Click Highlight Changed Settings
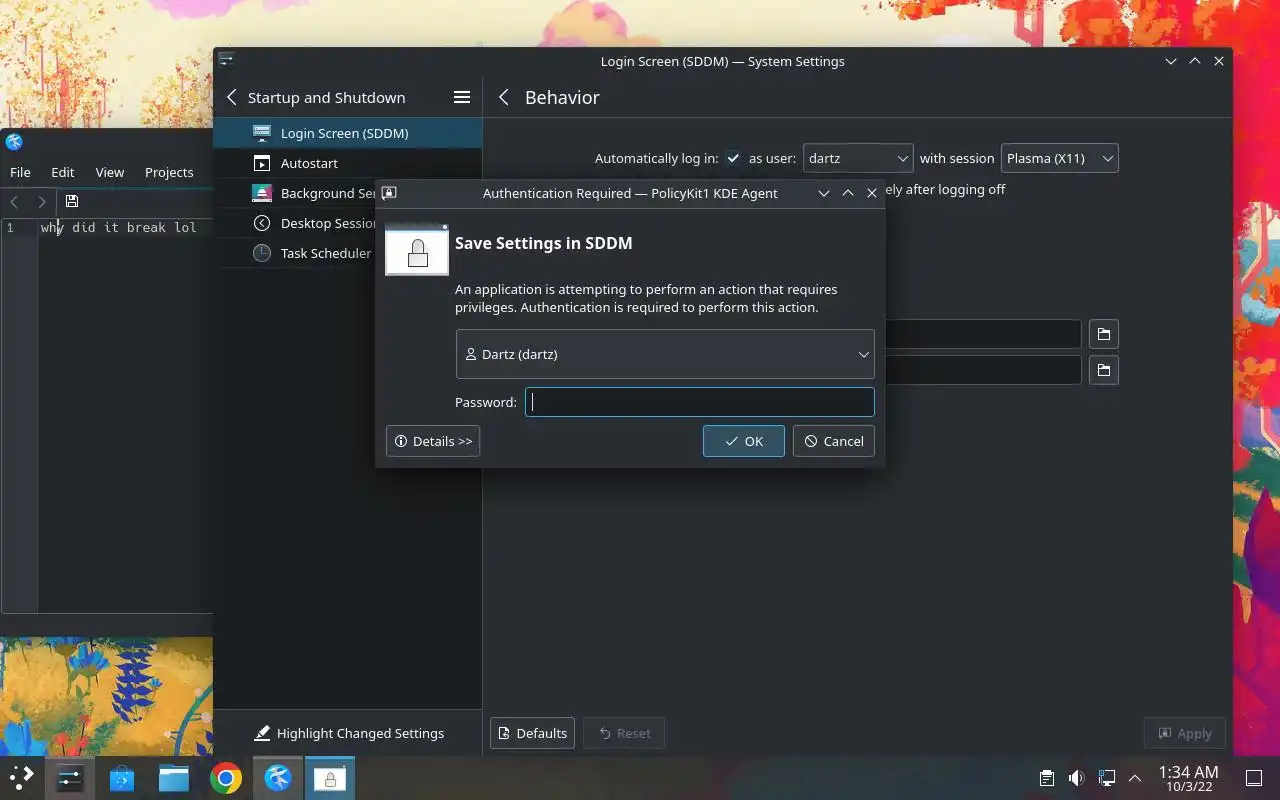Screen dimensions: 1280x800 click(349, 733)
